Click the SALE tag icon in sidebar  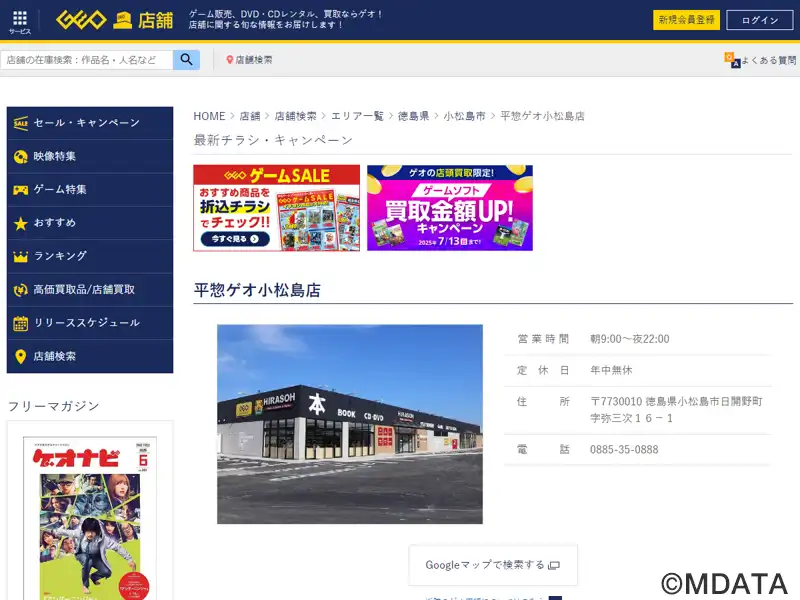pyautogui.click(x=20, y=123)
